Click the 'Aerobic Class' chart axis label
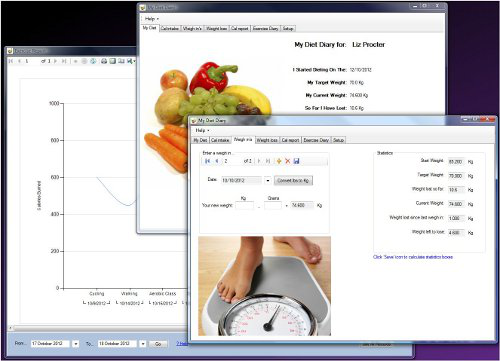The width and height of the screenshot is (500, 361). point(162,294)
